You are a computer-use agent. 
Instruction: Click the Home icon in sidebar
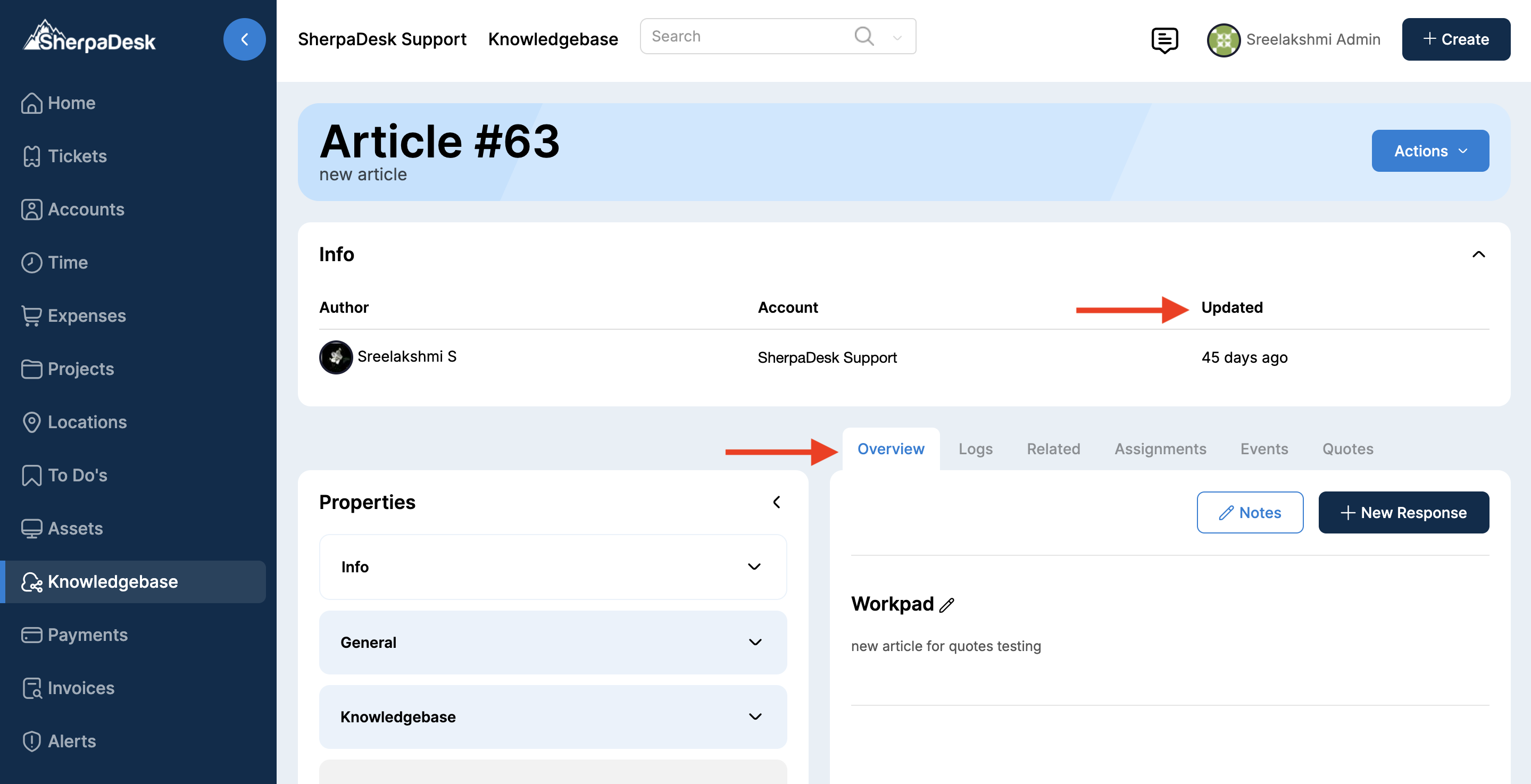click(31, 103)
